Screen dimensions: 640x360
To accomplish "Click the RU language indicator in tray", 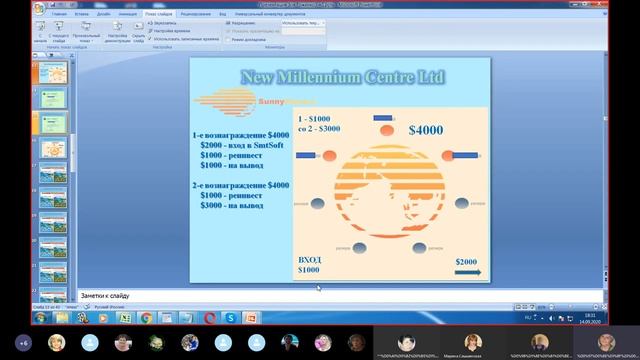I will click(x=528, y=318).
